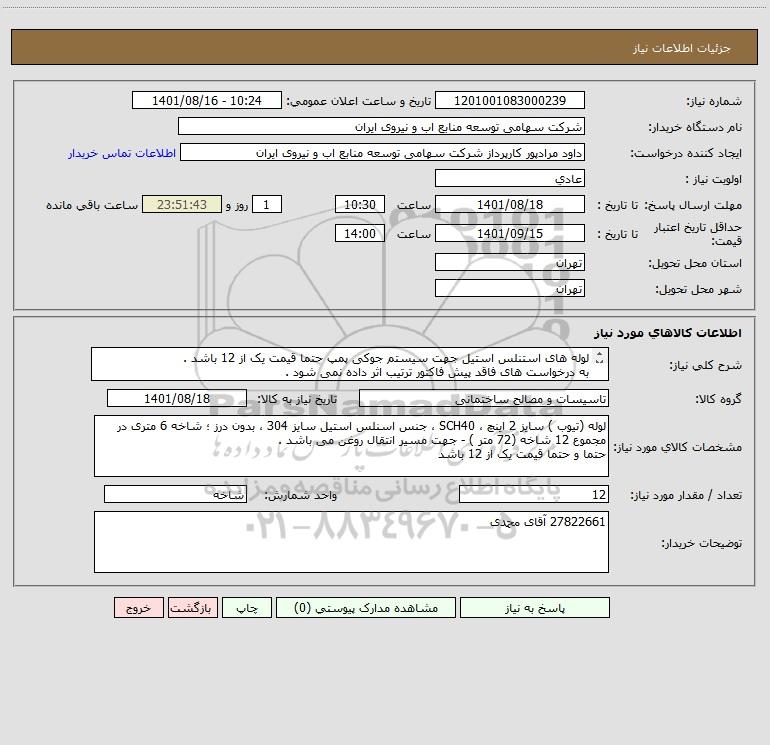This screenshot has width=770, height=745.
Task: Click section heading اطلاعات کالاهای مورد نیاز
Action: click(668, 333)
